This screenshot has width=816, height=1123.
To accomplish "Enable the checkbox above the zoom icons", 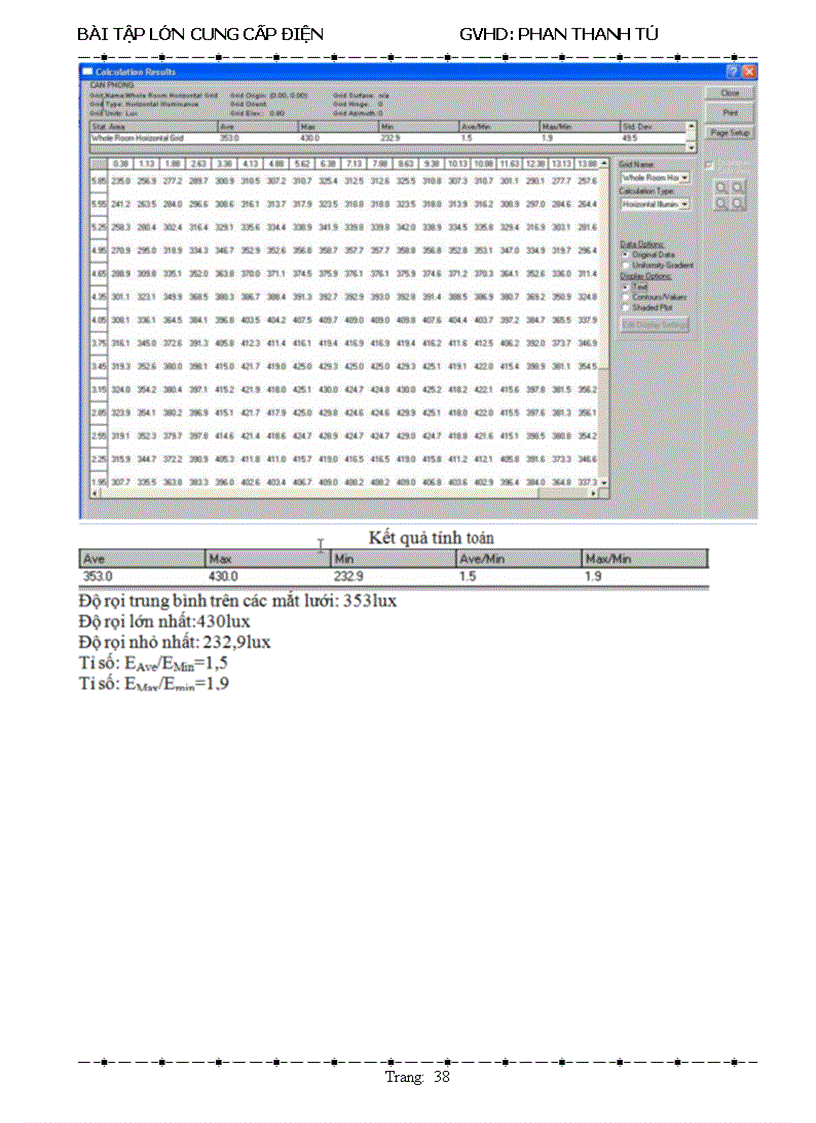I will pos(709,166).
